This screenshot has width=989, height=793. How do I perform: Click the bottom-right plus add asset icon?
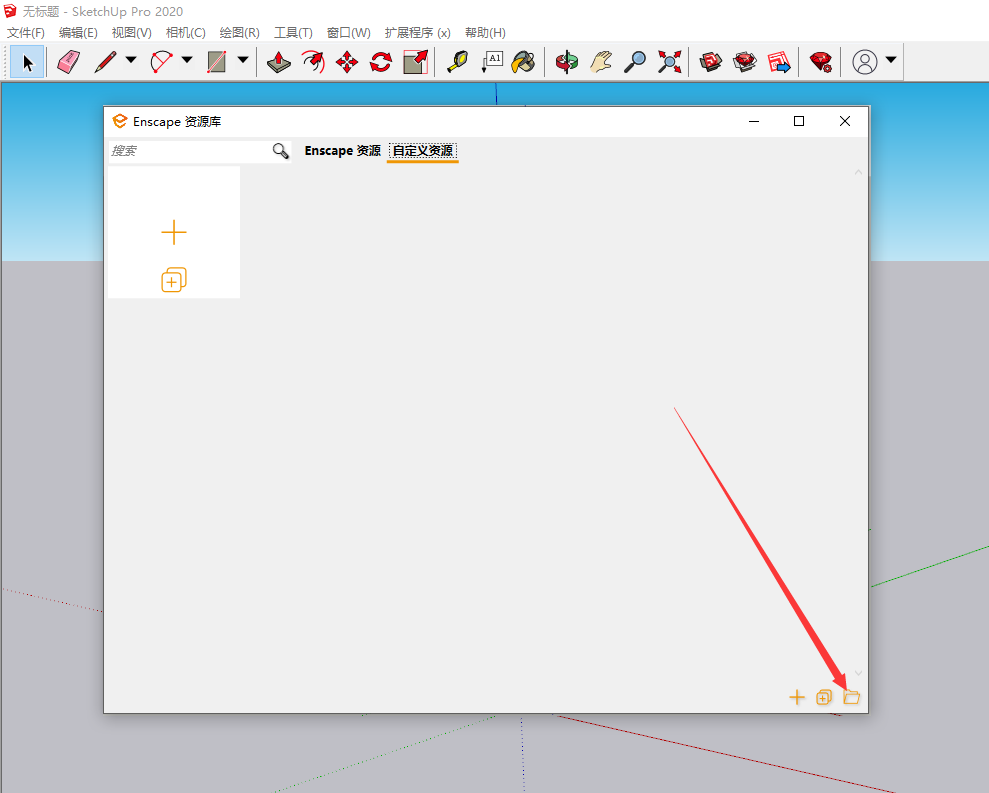[797, 697]
